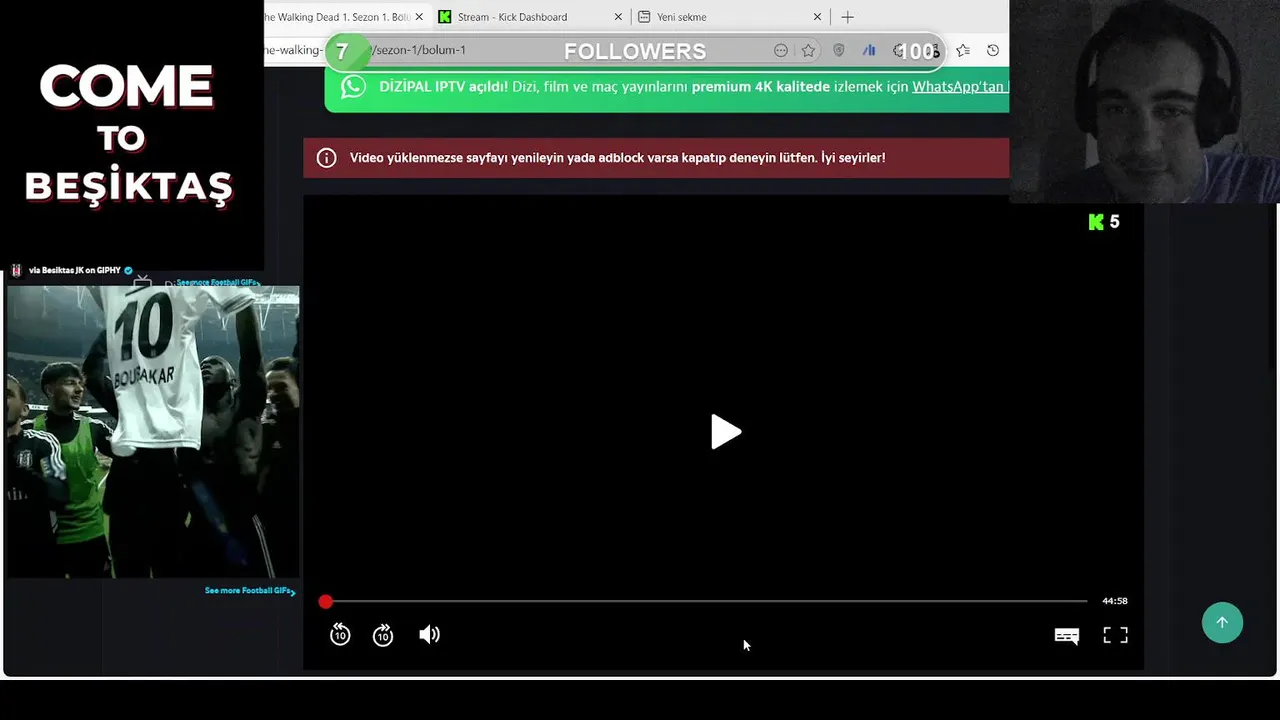Click the DİZİPAL IPTV açıldı! banner text
The image size is (1280, 720).
443,87
